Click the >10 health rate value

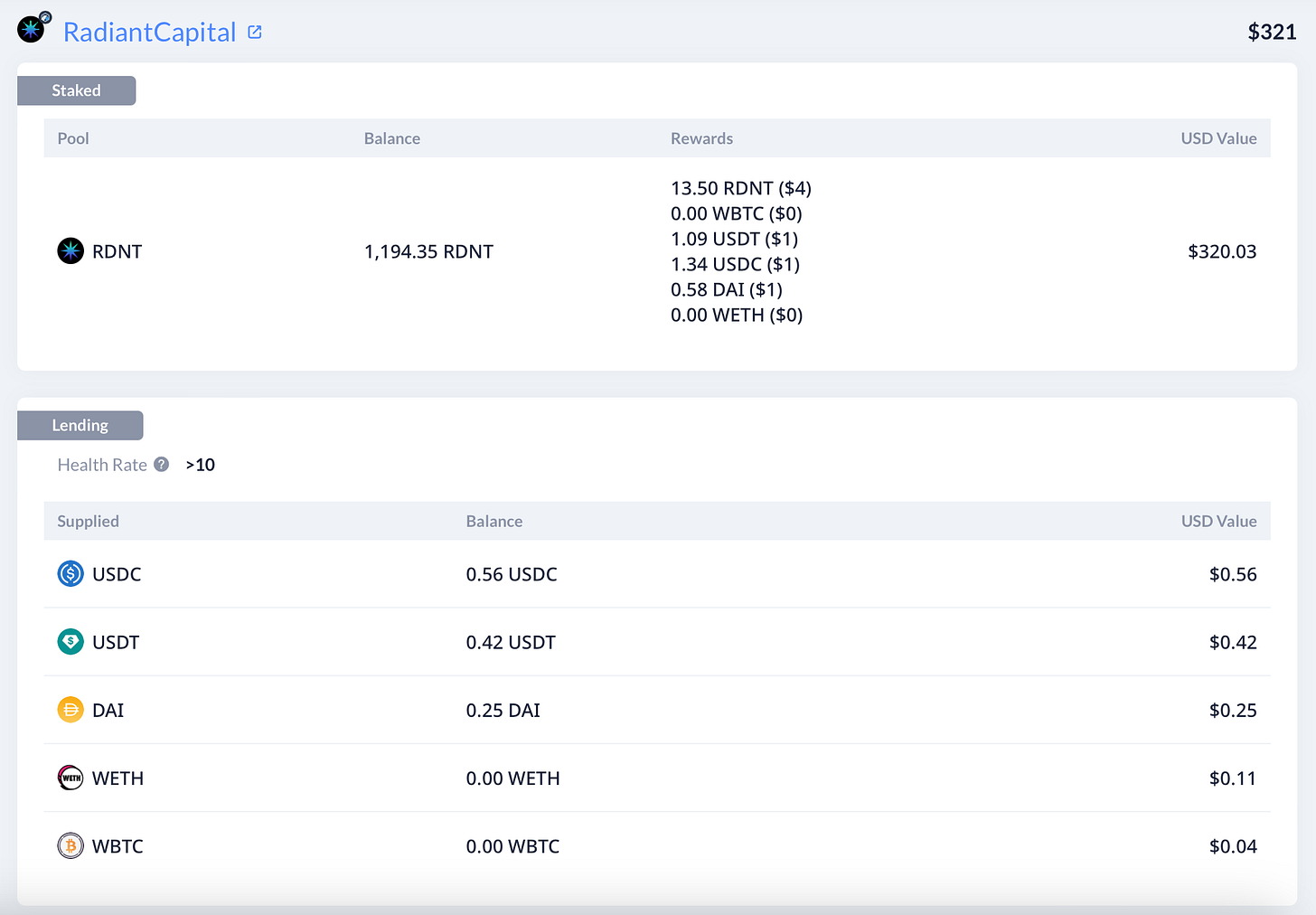coord(201,465)
